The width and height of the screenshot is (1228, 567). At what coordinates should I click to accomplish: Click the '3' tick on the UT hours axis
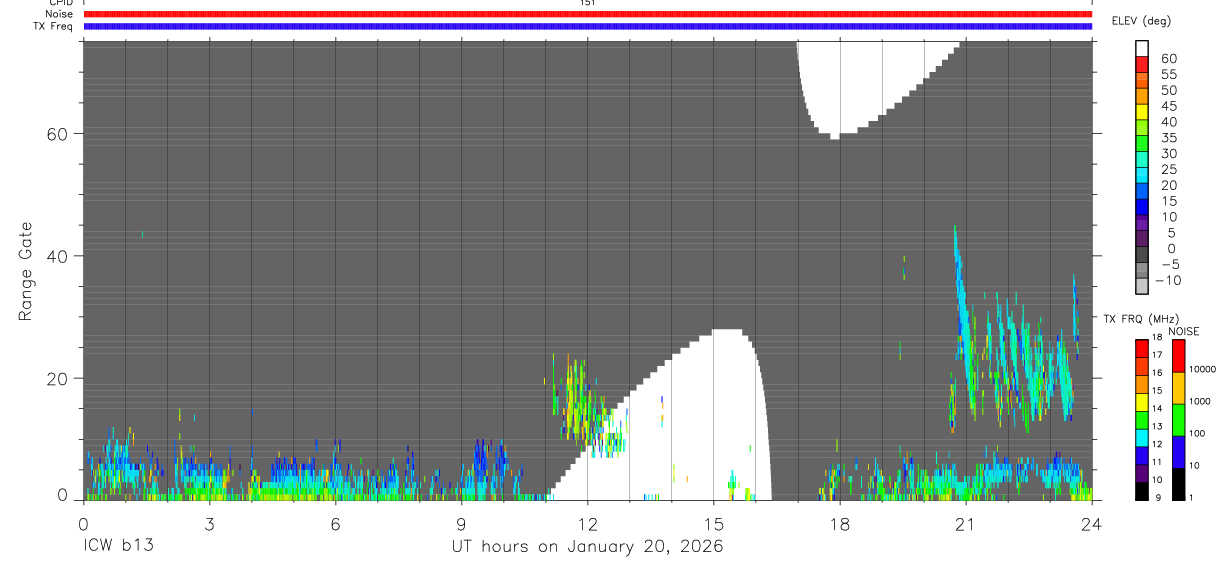tap(209, 524)
